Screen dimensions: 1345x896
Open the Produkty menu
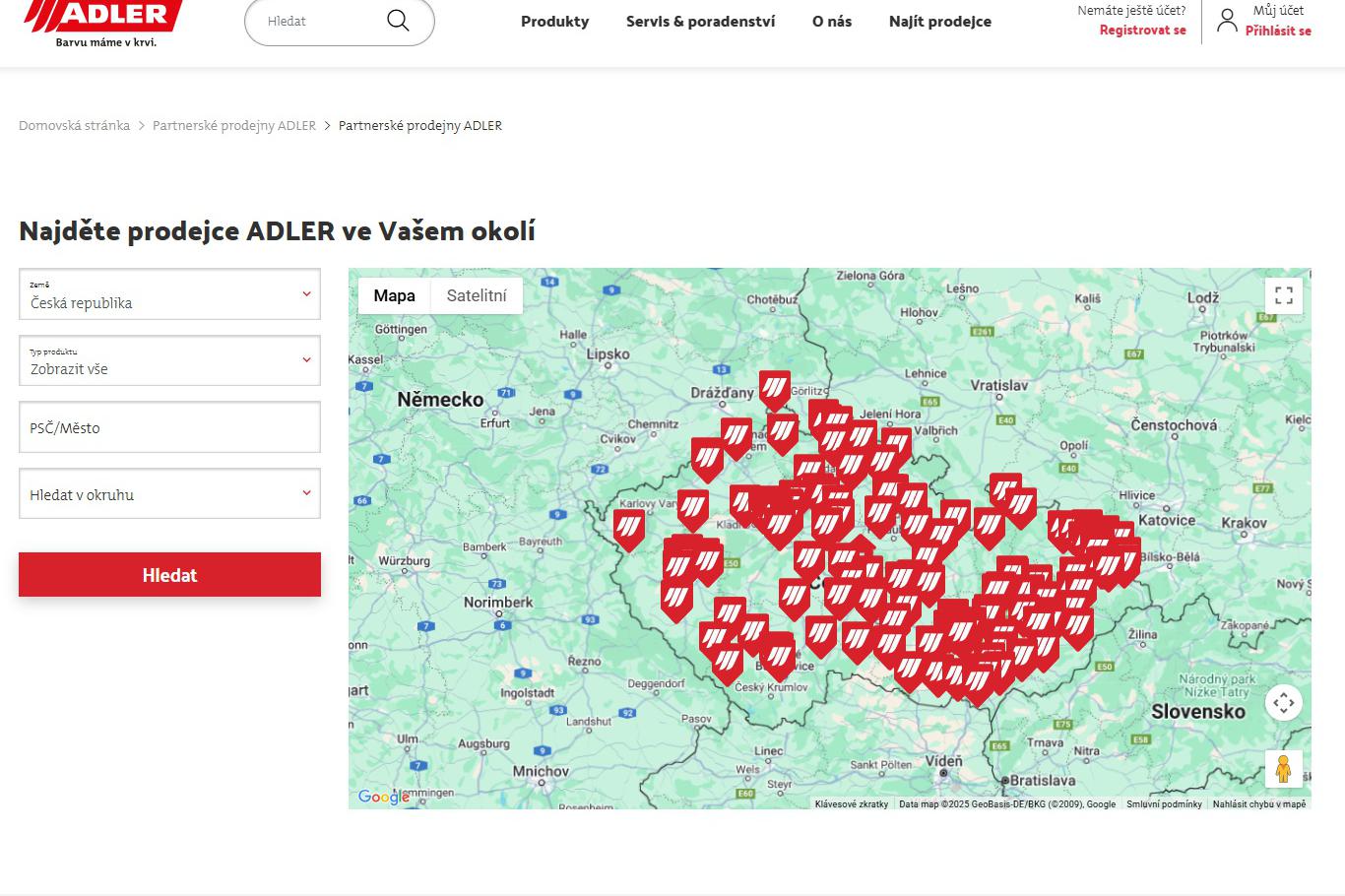[554, 21]
